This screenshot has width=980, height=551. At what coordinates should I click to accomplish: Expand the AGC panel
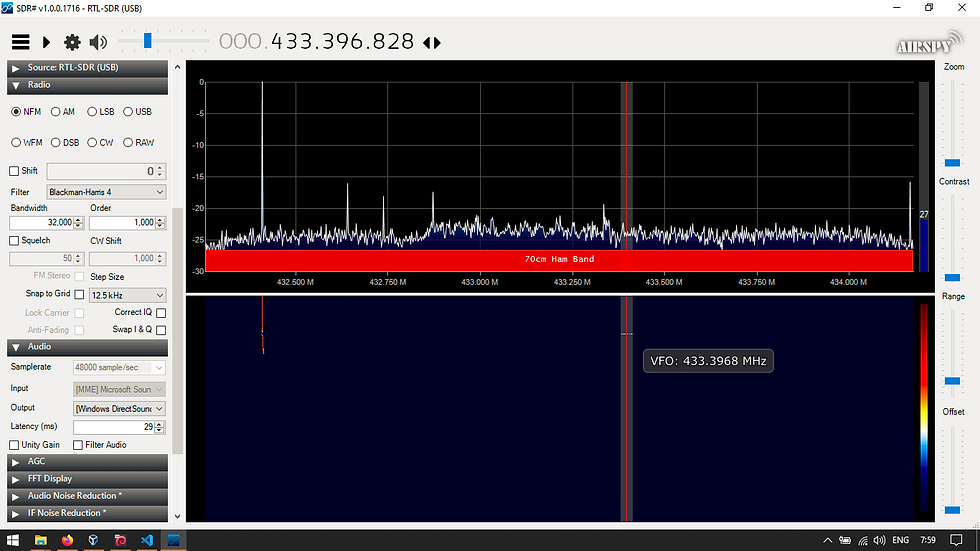tap(88, 462)
